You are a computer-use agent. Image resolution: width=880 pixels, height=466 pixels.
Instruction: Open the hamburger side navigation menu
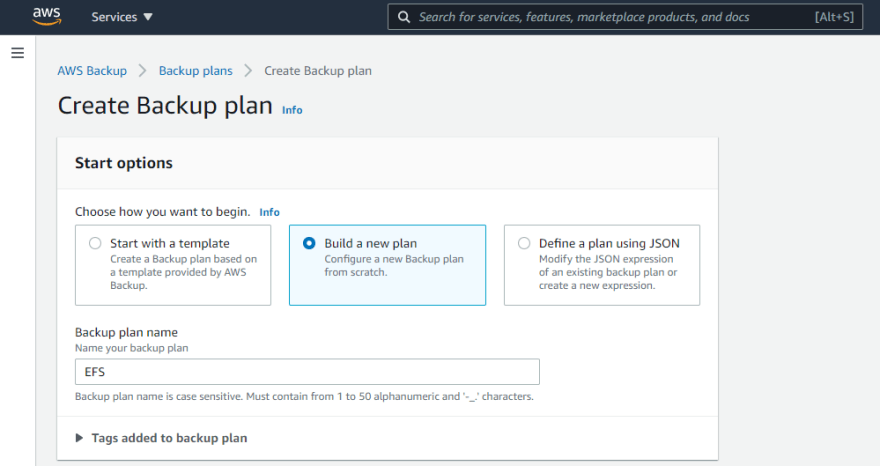coord(17,53)
